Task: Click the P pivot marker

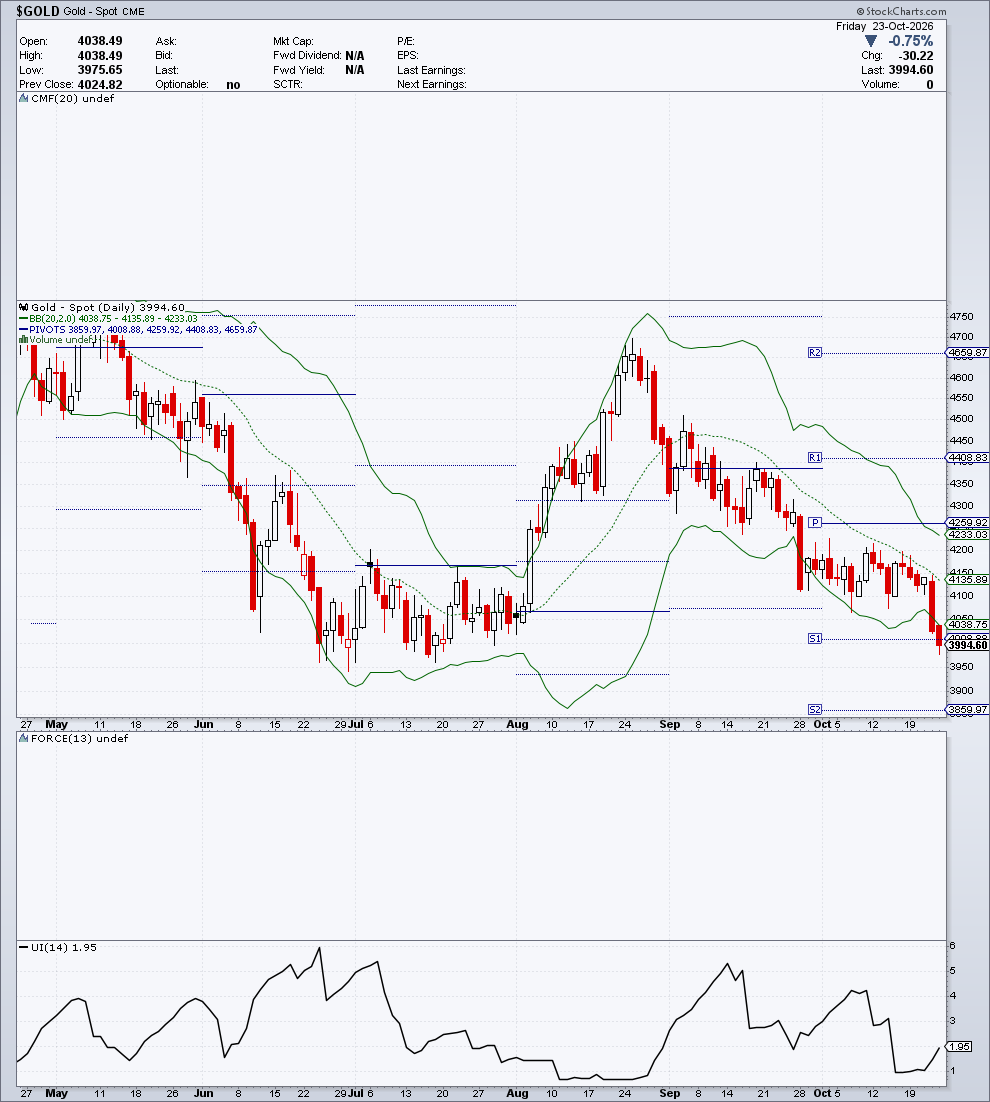Action: click(x=814, y=523)
